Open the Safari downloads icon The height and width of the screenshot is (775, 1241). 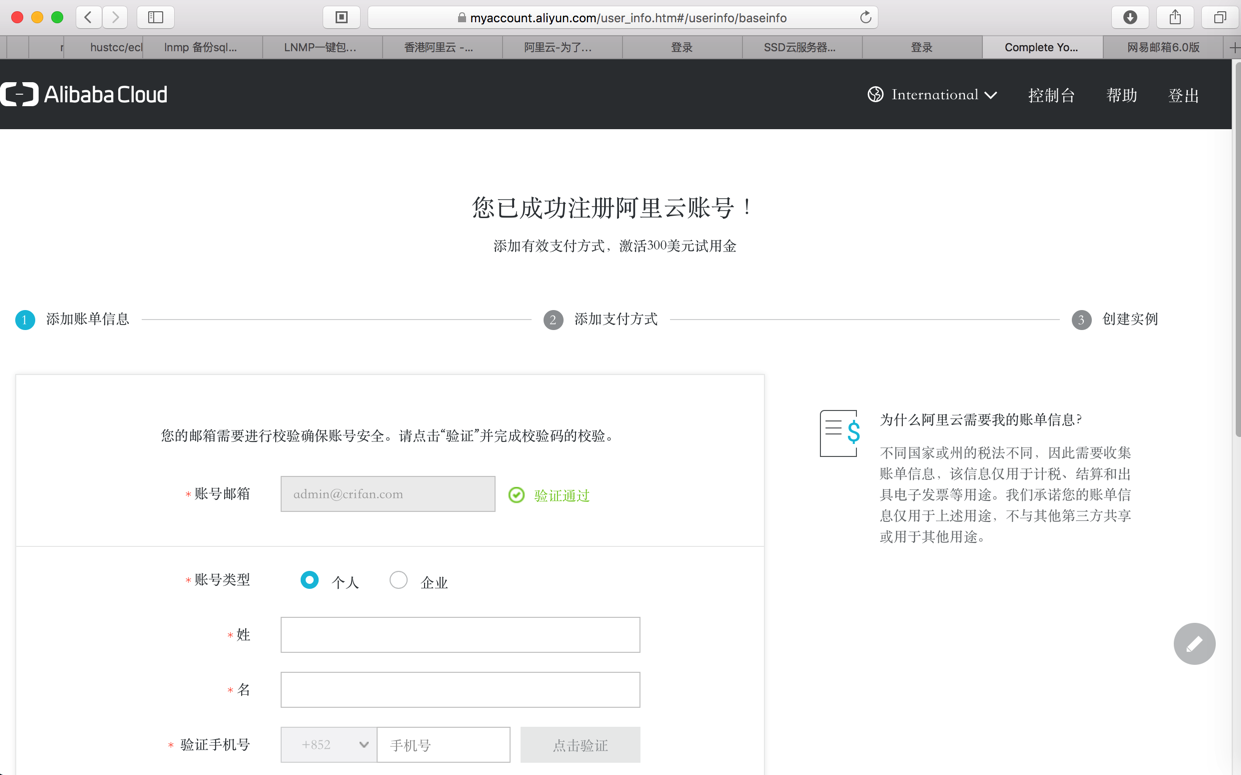(1130, 17)
